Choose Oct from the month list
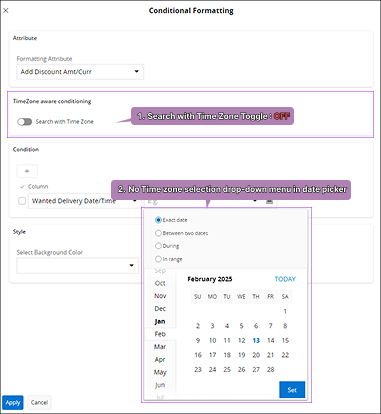381x414 pixels. pos(160,283)
